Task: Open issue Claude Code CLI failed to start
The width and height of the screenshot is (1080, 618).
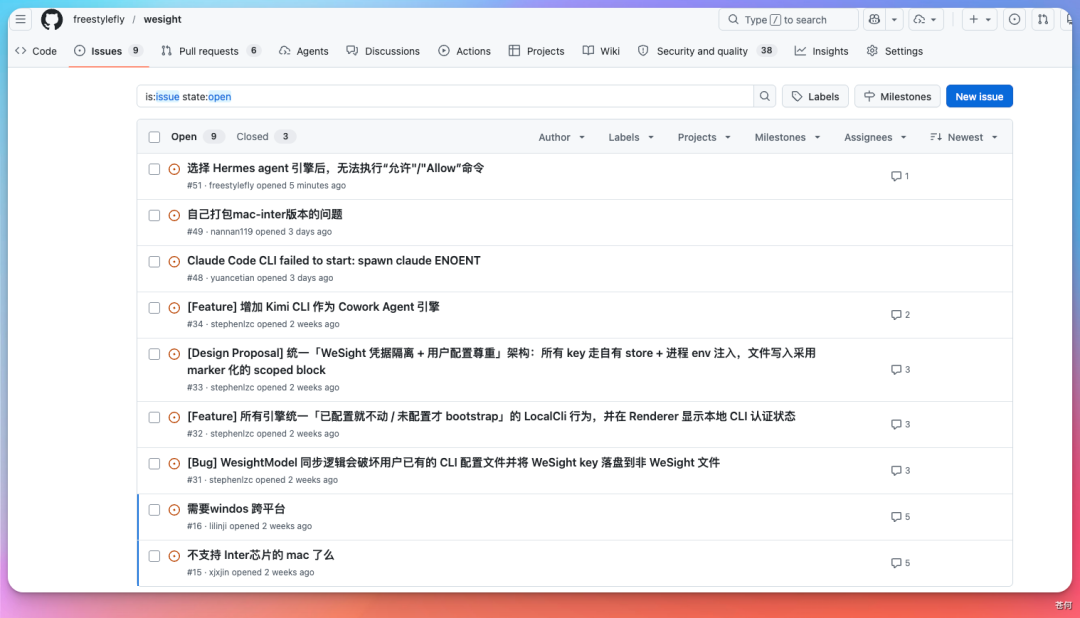Action: pos(333,260)
